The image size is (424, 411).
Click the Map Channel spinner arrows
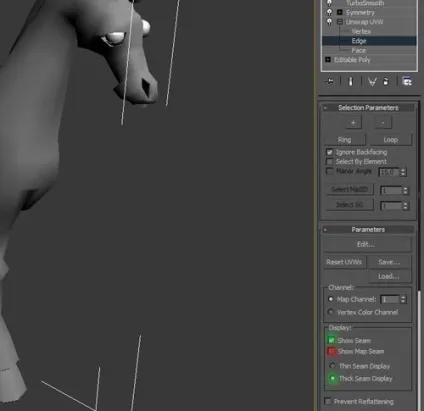point(403,299)
